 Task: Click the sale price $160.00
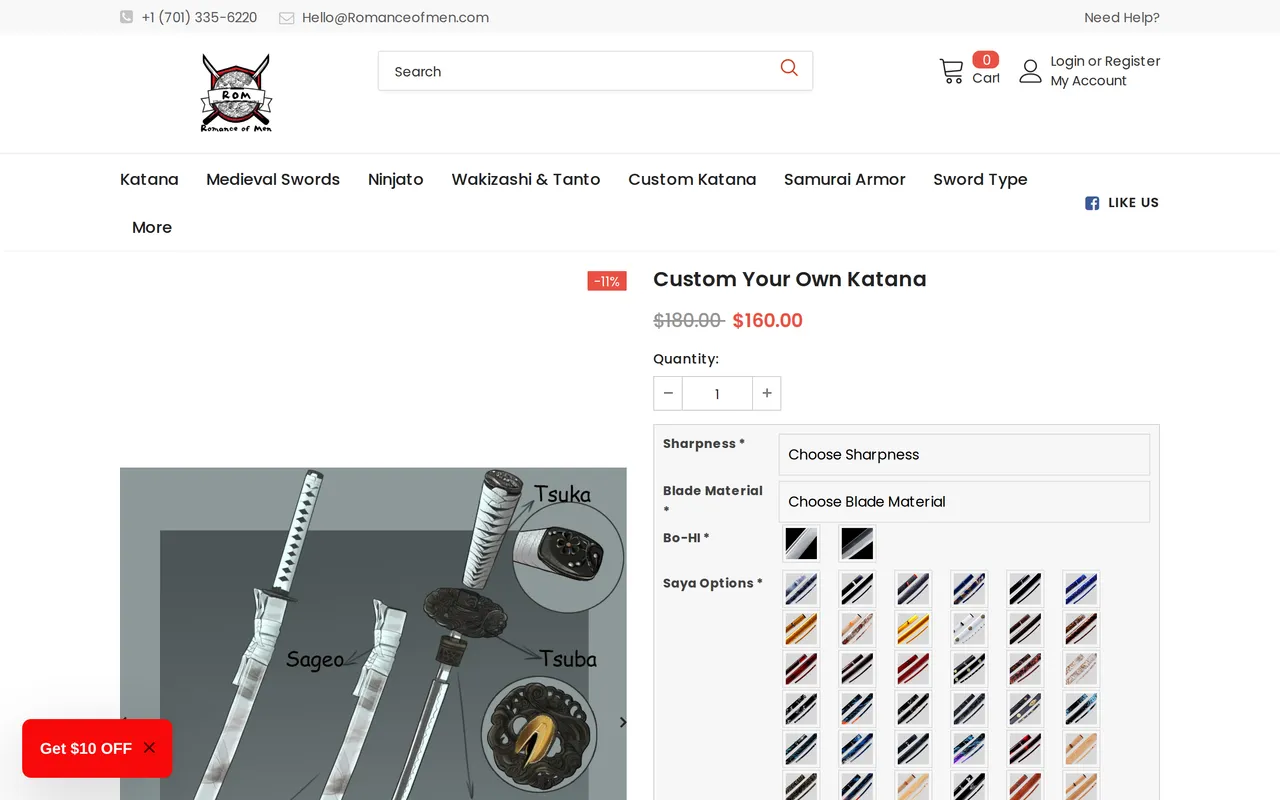point(768,321)
